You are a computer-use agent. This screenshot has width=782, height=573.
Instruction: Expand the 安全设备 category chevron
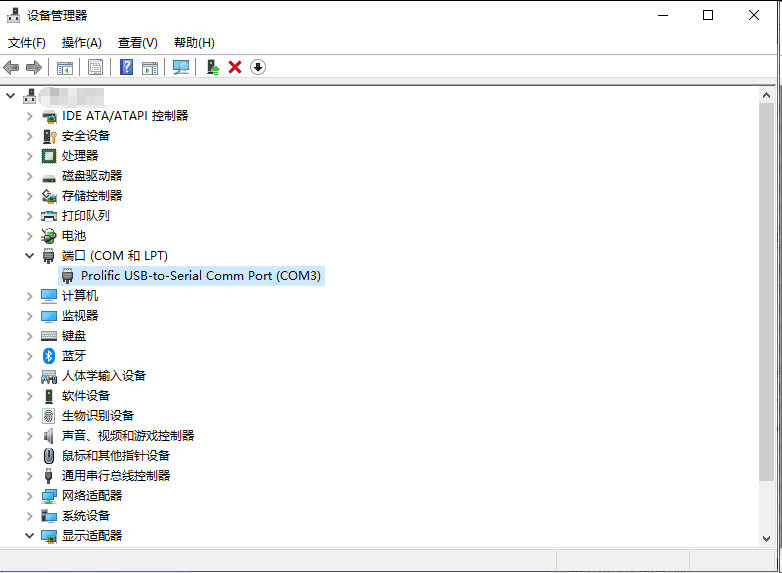click(29, 136)
